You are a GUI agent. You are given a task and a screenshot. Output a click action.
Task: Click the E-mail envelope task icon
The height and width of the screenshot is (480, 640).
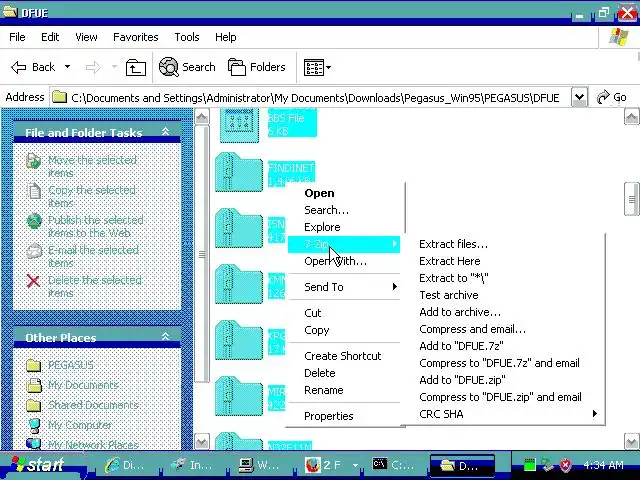pos(33,251)
